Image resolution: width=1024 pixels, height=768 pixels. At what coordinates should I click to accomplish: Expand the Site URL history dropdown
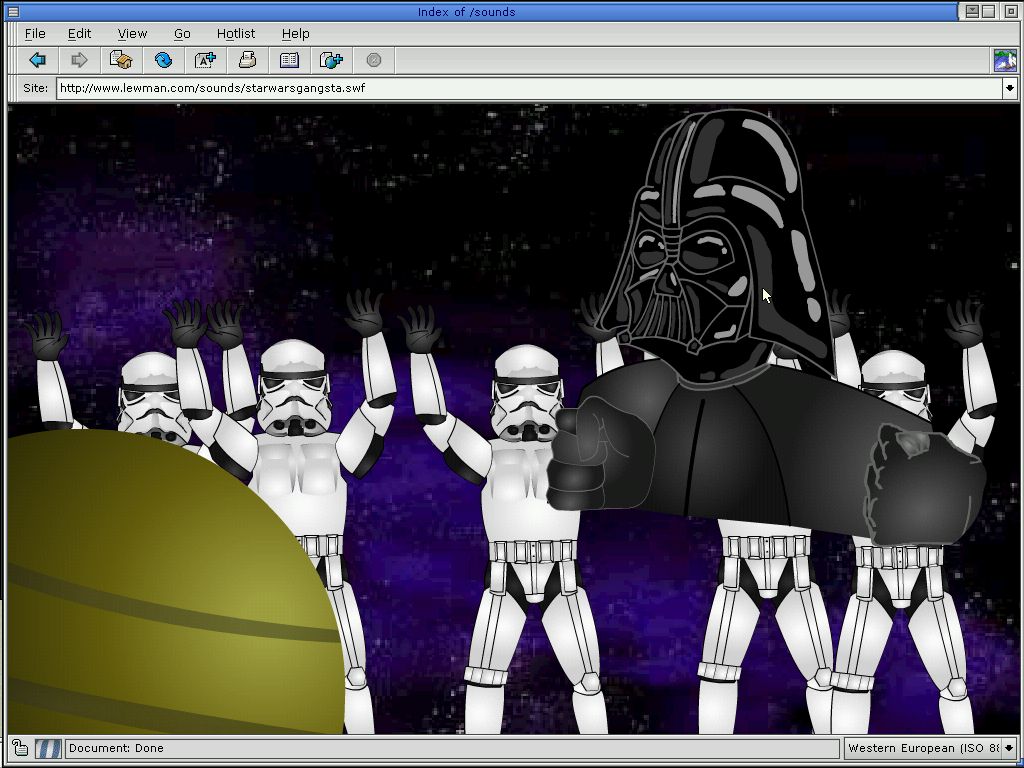pos(1009,88)
